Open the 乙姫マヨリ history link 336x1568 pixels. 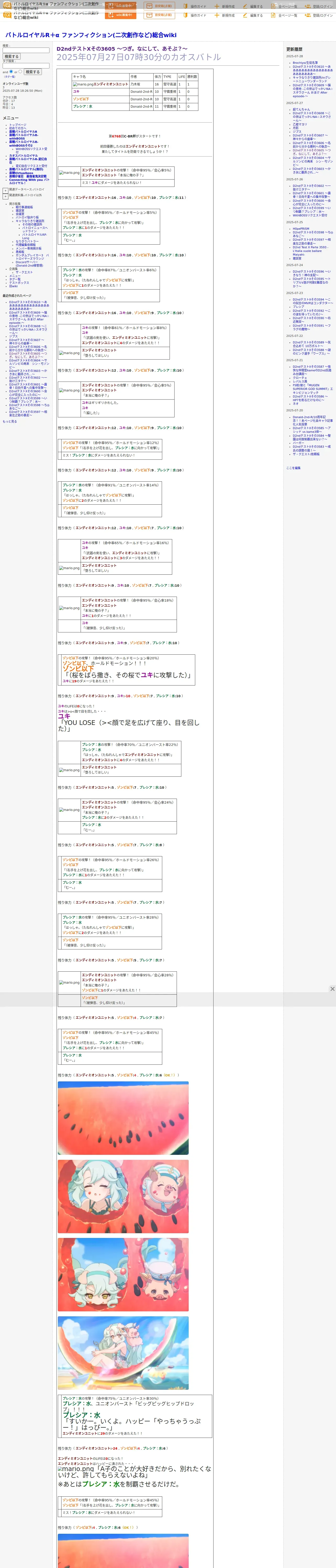(300, 125)
